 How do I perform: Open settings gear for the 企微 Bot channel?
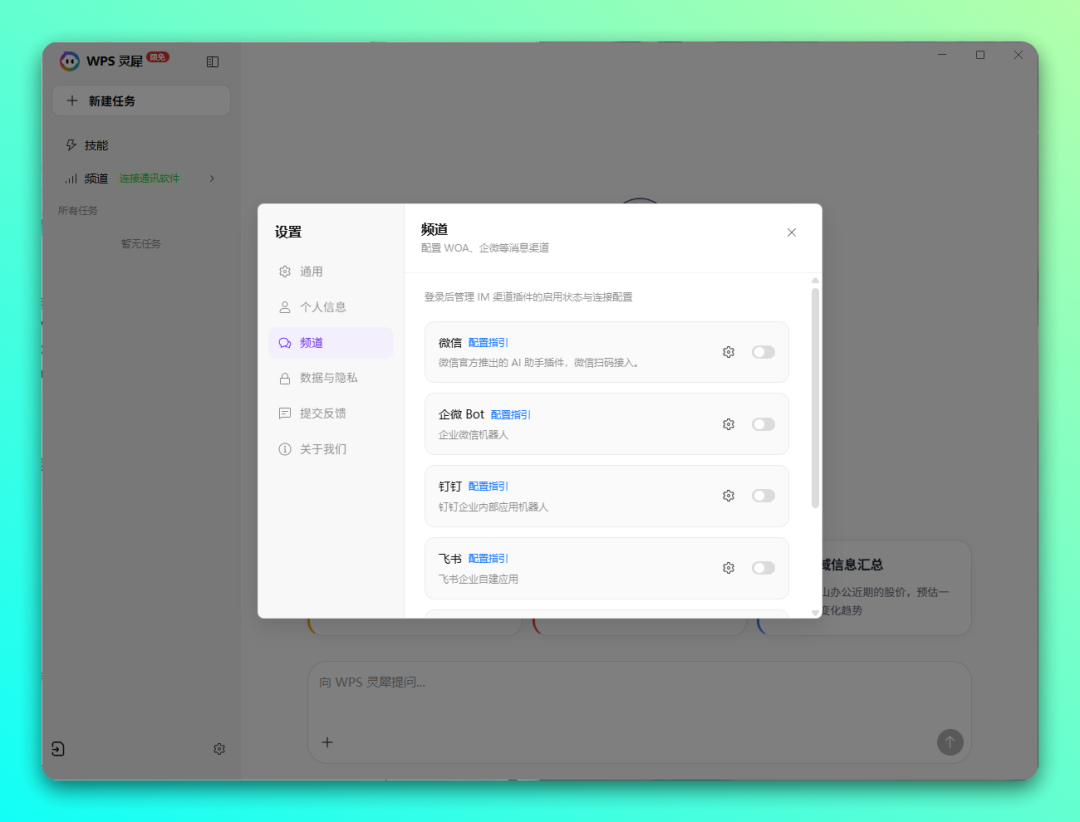pos(728,423)
